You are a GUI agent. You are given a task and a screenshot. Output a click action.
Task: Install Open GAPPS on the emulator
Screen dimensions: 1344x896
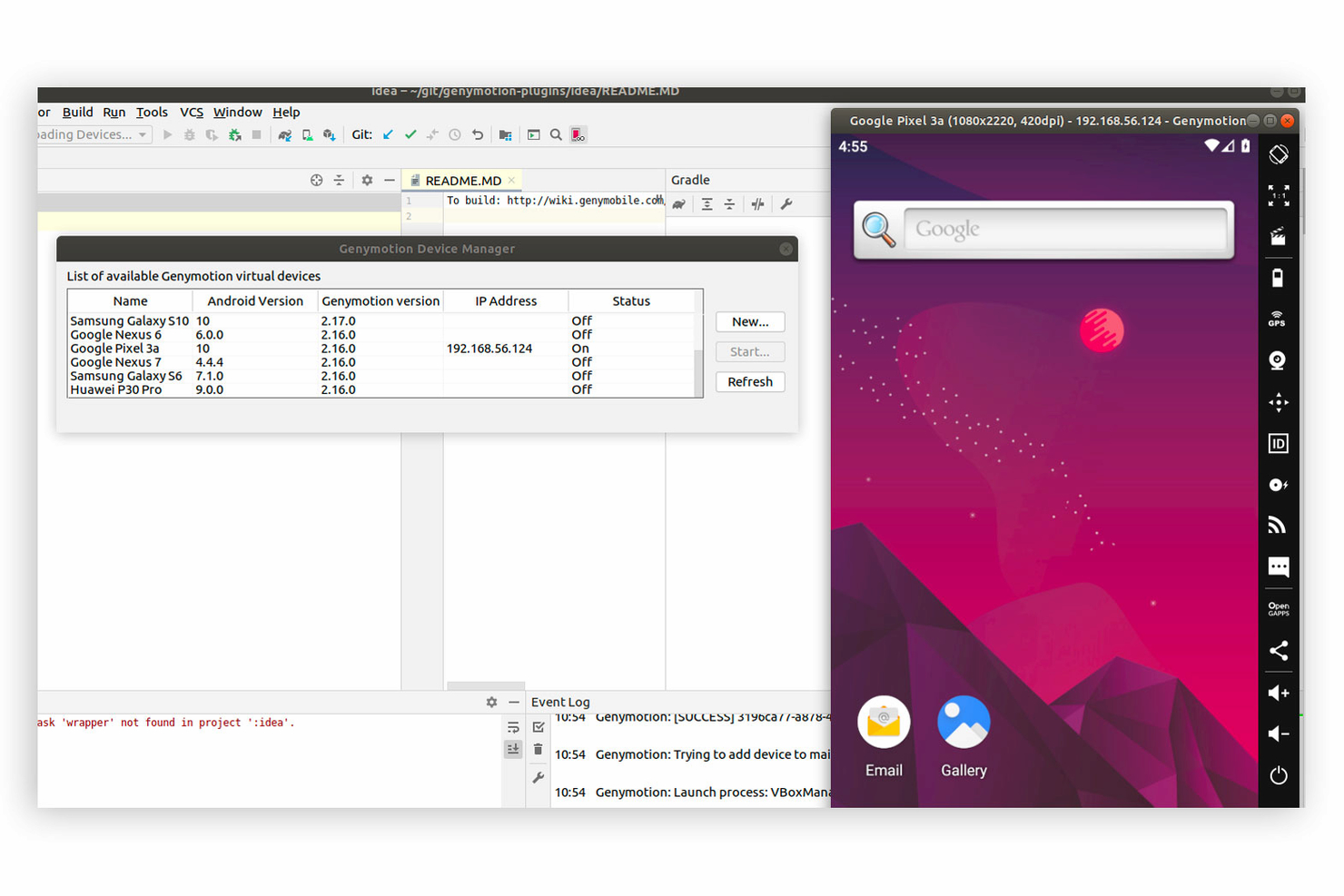tap(1278, 607)
